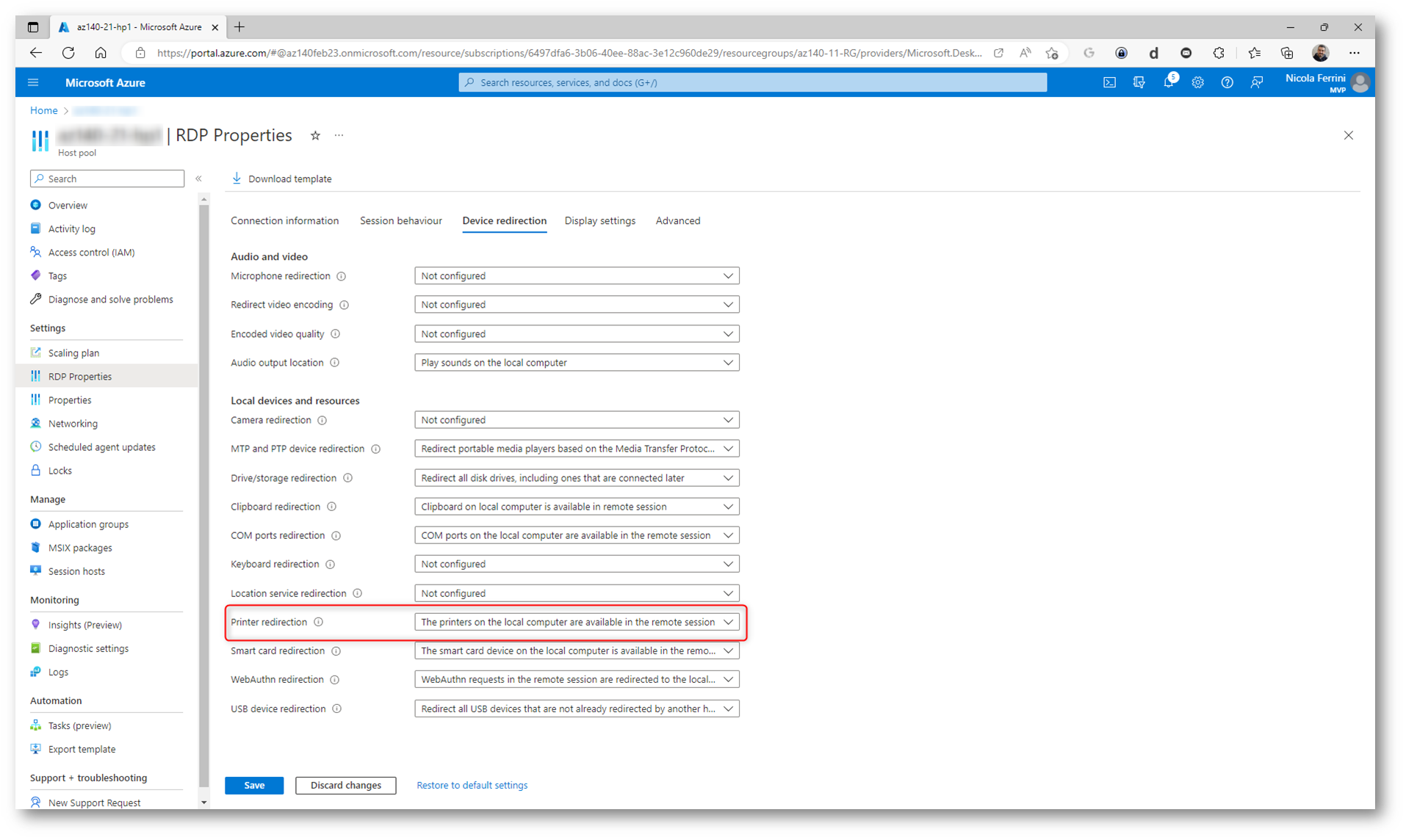Open the MTP and PTP device redirection dropdown
The width and height of the screenshot is (1406, 840).
point(577,449)
